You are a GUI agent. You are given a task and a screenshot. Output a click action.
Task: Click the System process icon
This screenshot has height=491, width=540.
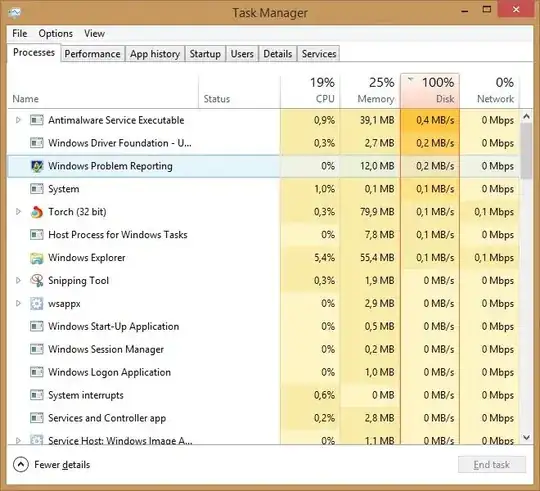(37, 189)
